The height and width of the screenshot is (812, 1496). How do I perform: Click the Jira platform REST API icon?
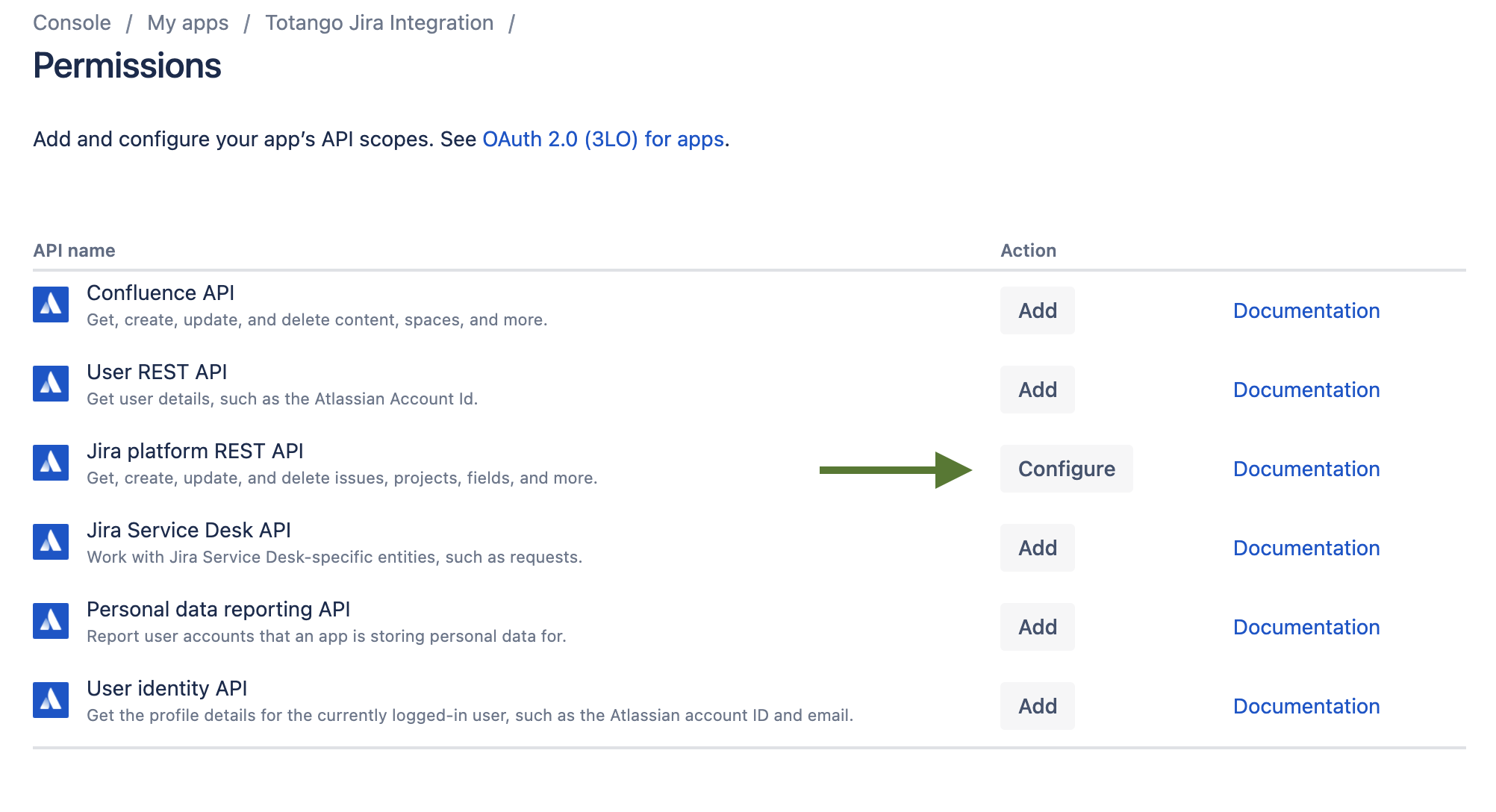[x=51, y=463]
